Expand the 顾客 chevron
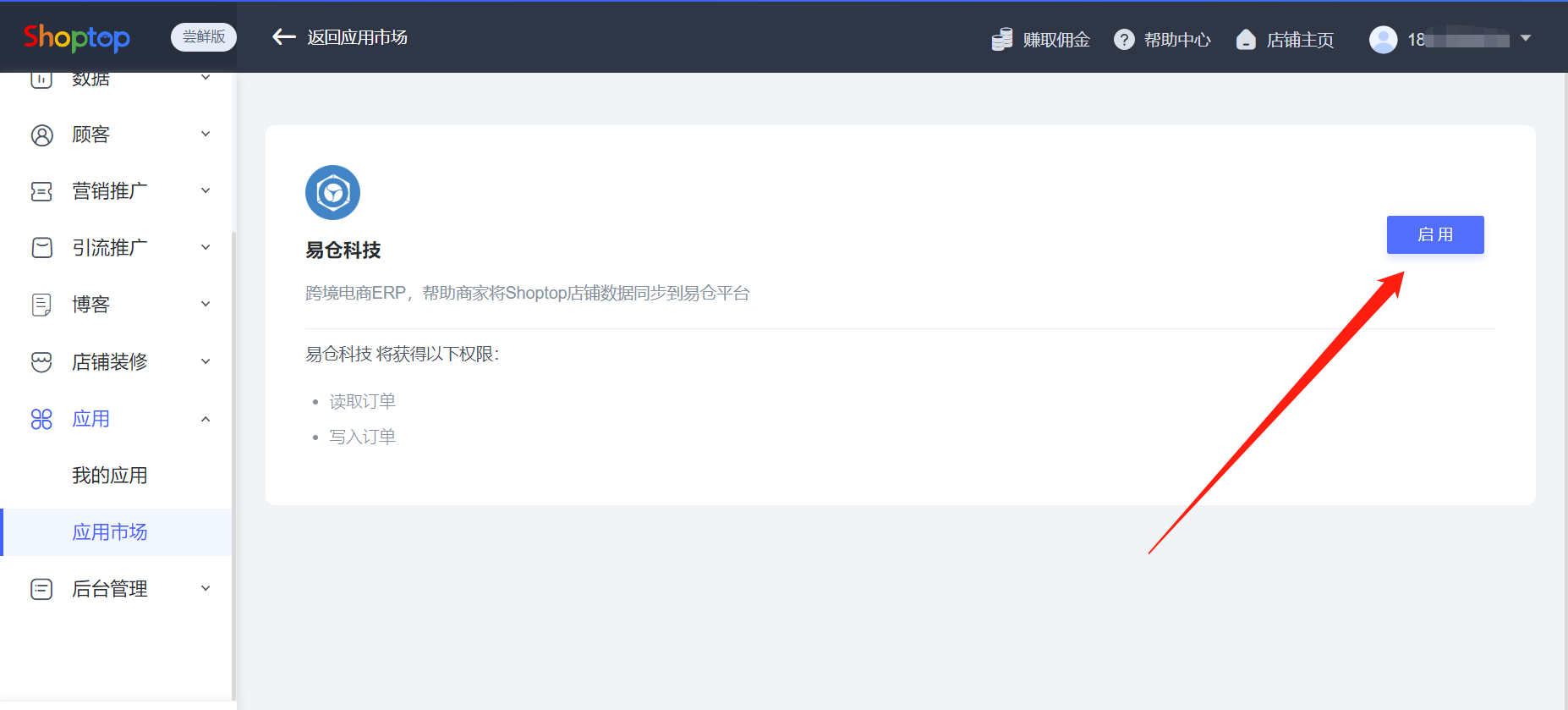 pos(206,135)
